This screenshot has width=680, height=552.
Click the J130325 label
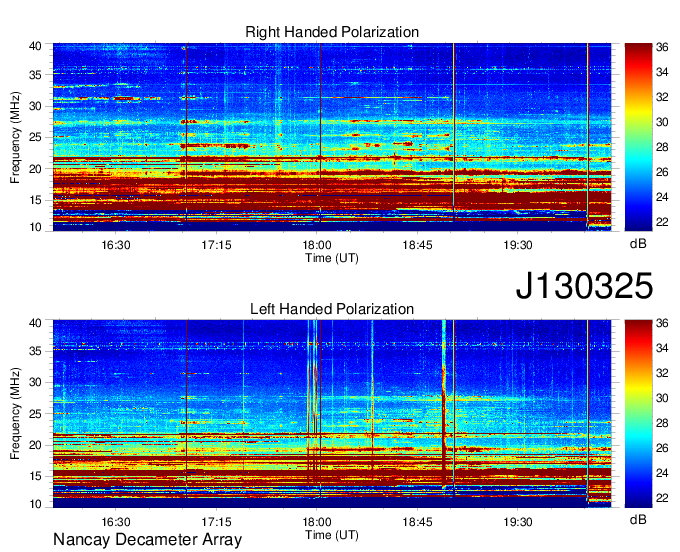point(584,286)
